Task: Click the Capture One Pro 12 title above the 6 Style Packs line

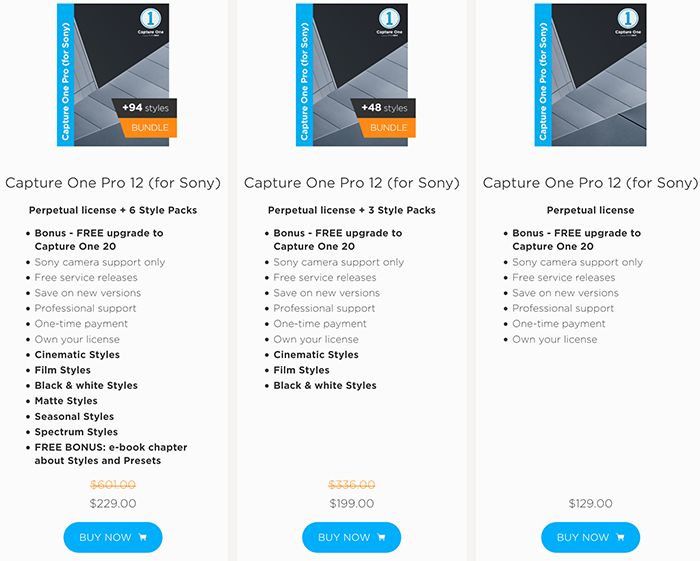Action: [113, 183]
